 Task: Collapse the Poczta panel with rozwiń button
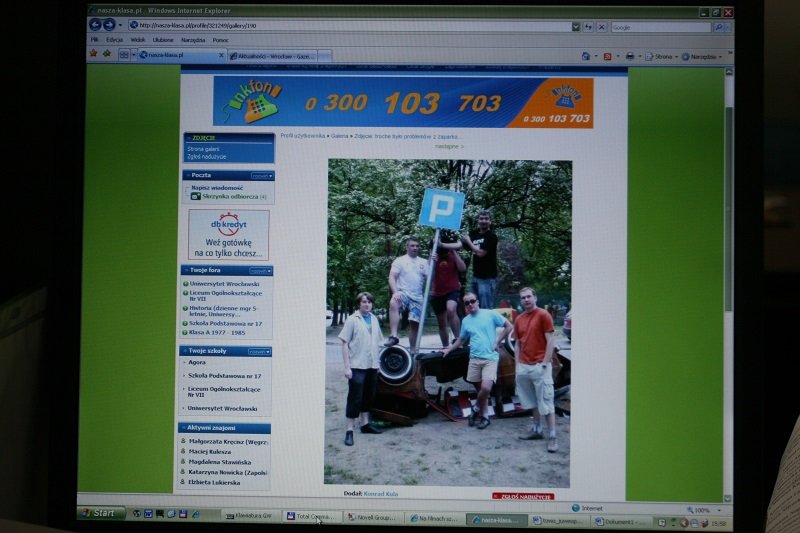point(260,175)
